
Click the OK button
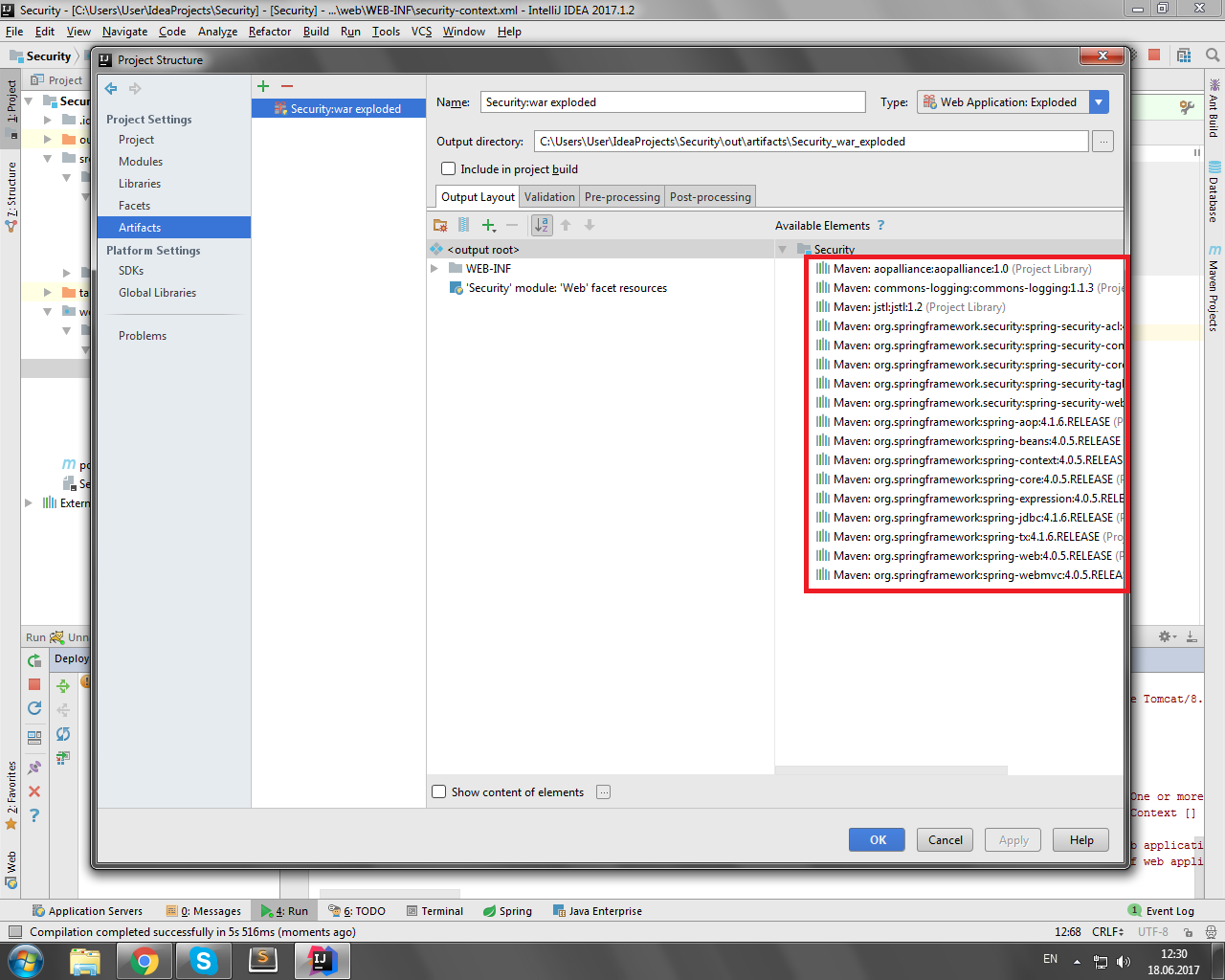[878, 839]
